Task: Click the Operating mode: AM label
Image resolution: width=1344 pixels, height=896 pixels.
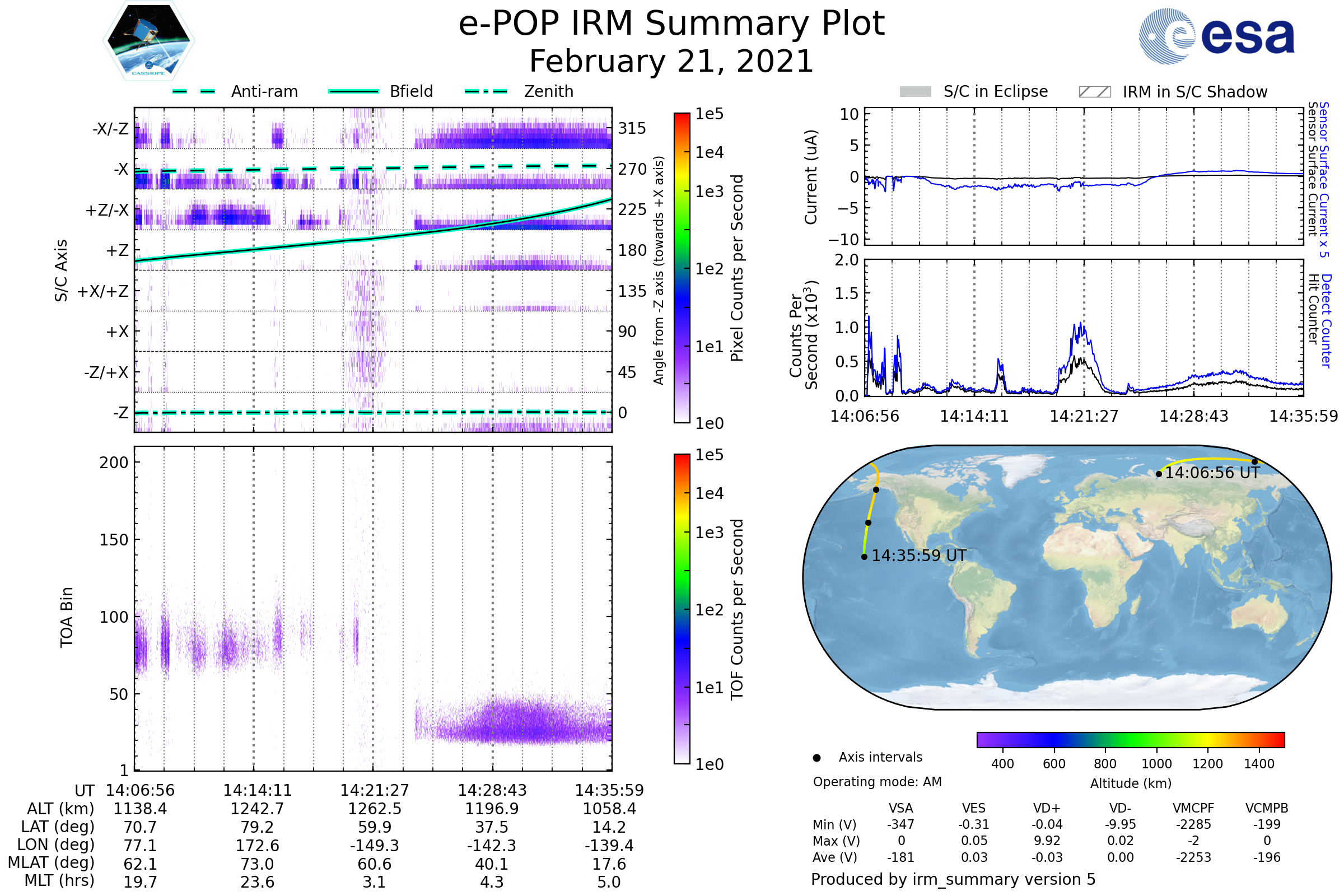Action: pos(877,782)
